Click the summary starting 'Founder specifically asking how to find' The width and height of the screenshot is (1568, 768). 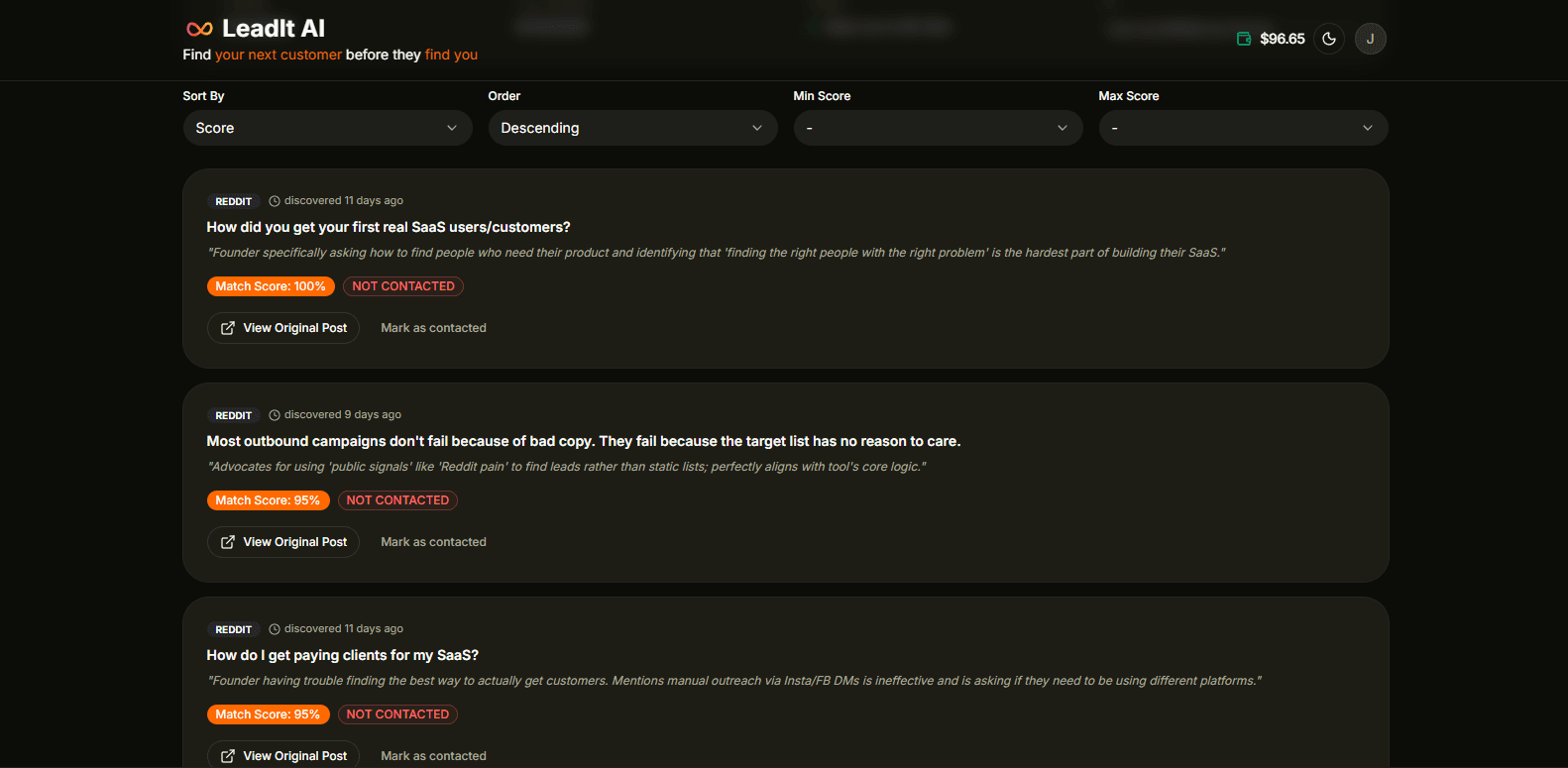pyautogui.click(x=717, y=253)
